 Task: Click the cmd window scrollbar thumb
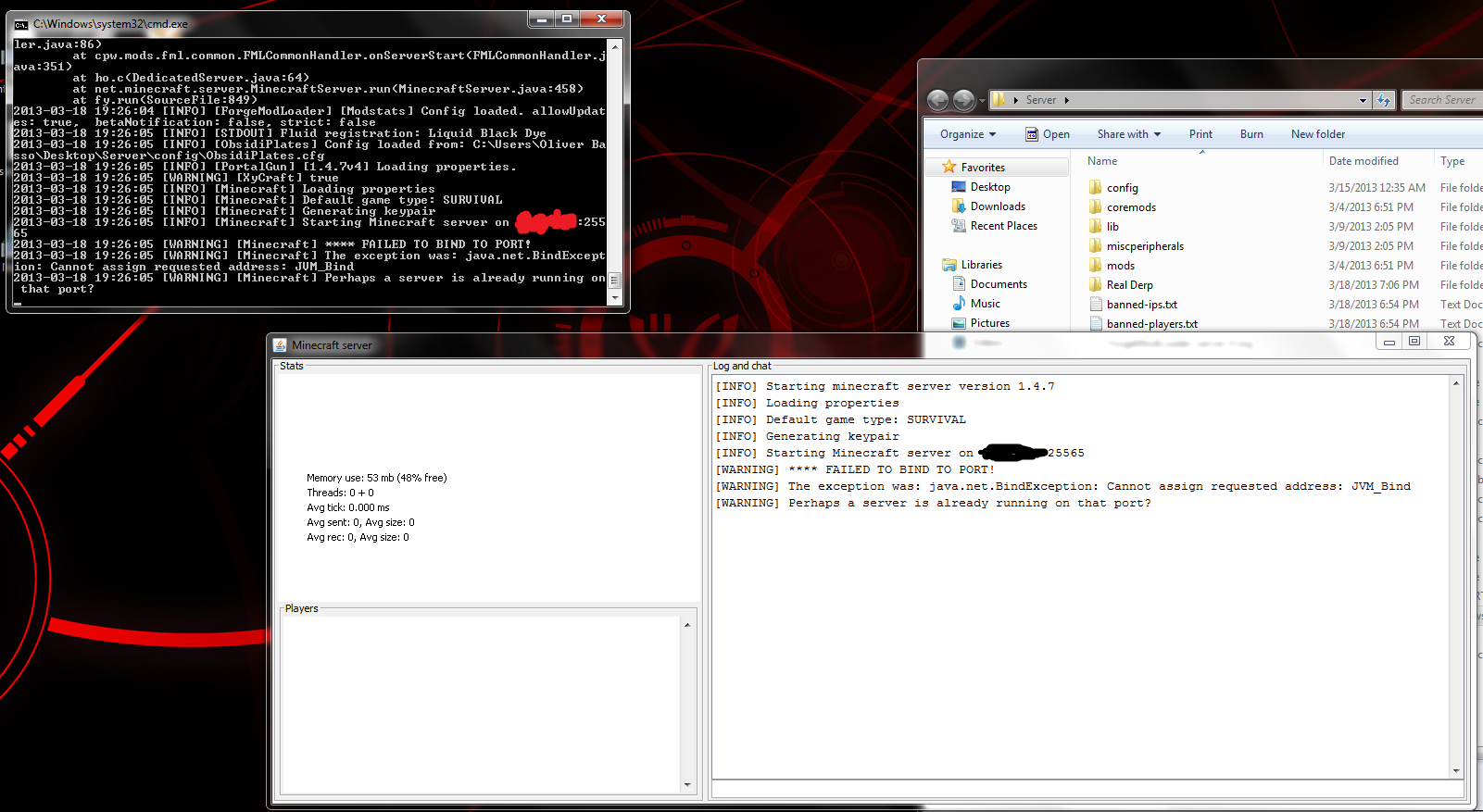point(615,280)
